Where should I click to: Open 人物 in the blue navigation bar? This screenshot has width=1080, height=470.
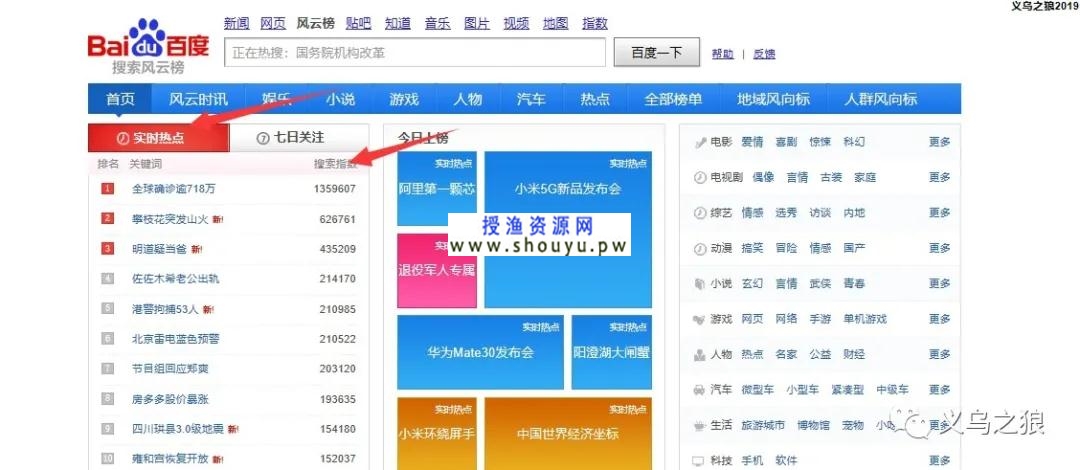click(468, 99)
